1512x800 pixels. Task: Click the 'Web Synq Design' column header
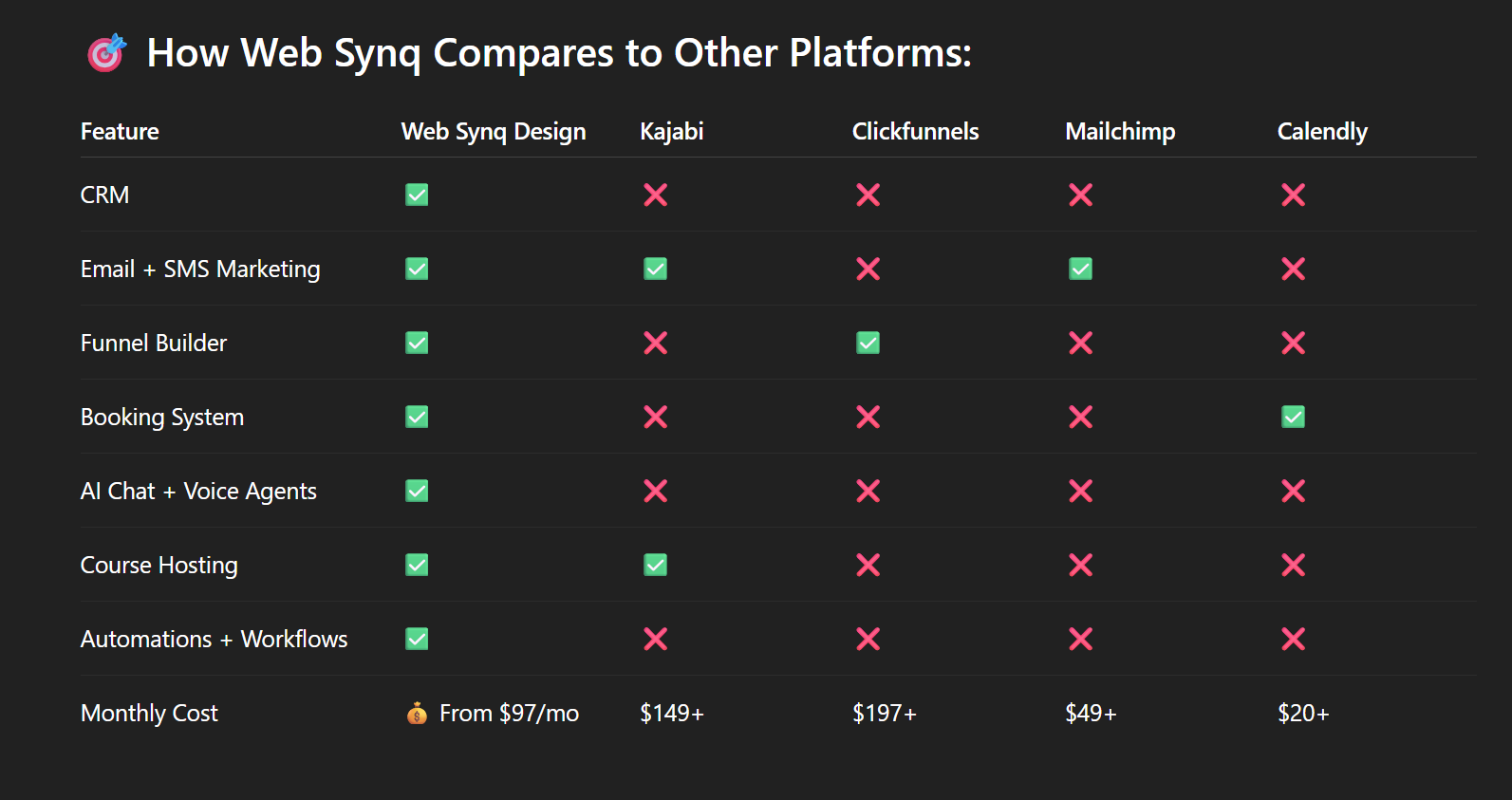tap(494, 132)
